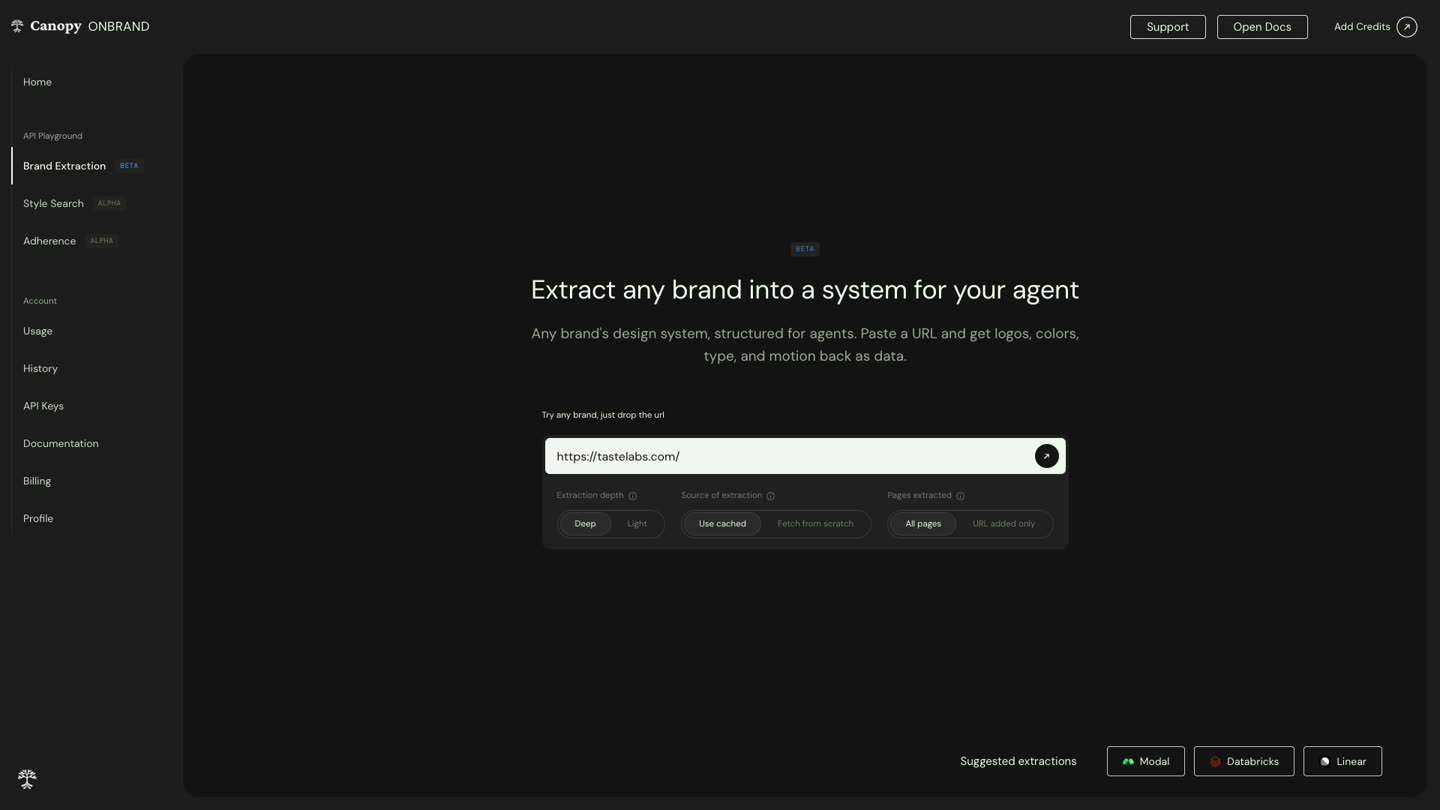
Task: Choose Databricks suggested extraction
Action: [1243, 761]
